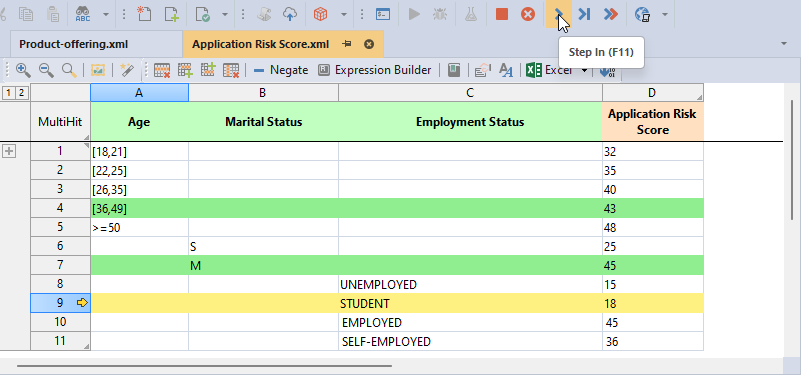Click the Copy icon in top toolbar
The width and height of the screenshot is (801, 375).
(x=26, y=14)
